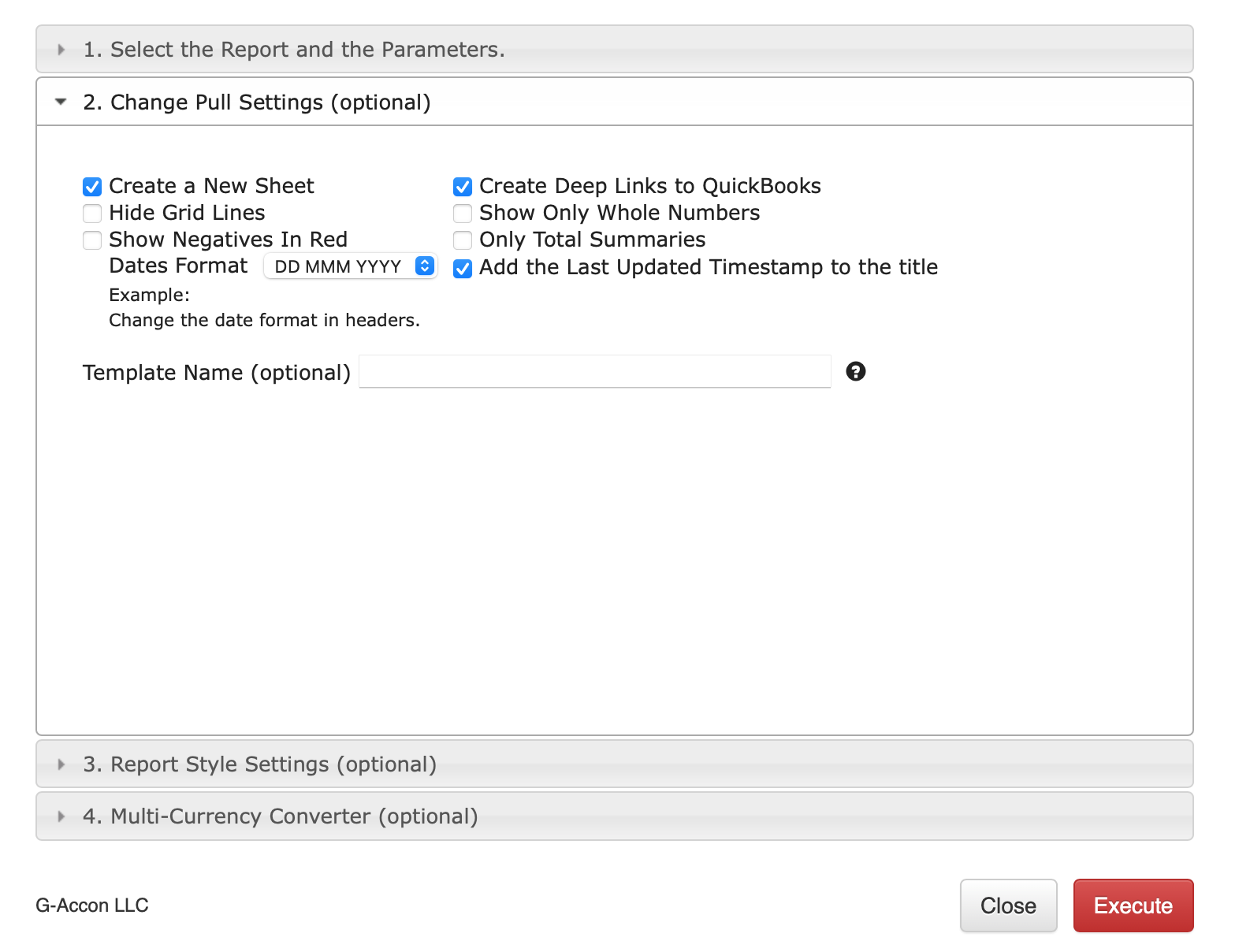Enable Show Only Whole Numbers
Viewport: 1250px width, 952px height.
(x=463, y=214)
